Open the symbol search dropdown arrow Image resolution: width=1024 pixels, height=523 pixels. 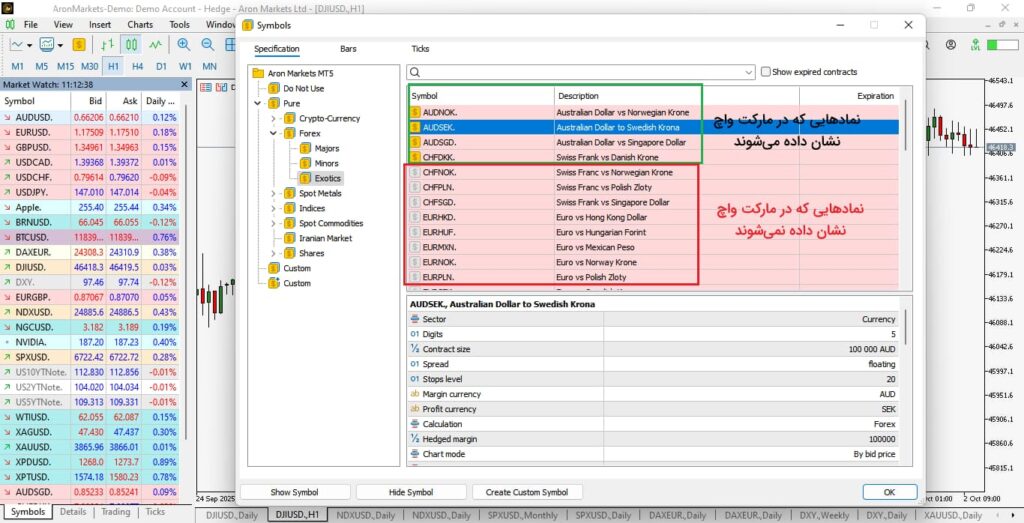pyautogui.click(x=748, y=72)
